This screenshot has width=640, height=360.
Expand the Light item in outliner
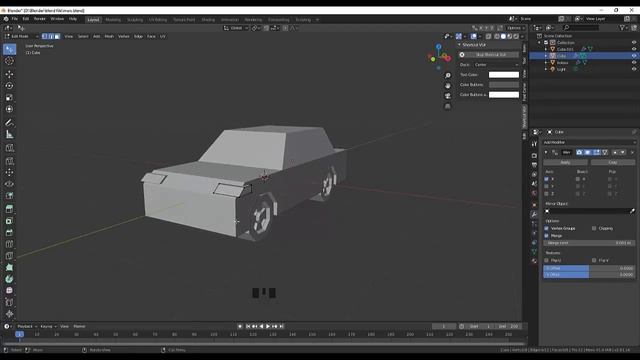[x=546, y=69]
